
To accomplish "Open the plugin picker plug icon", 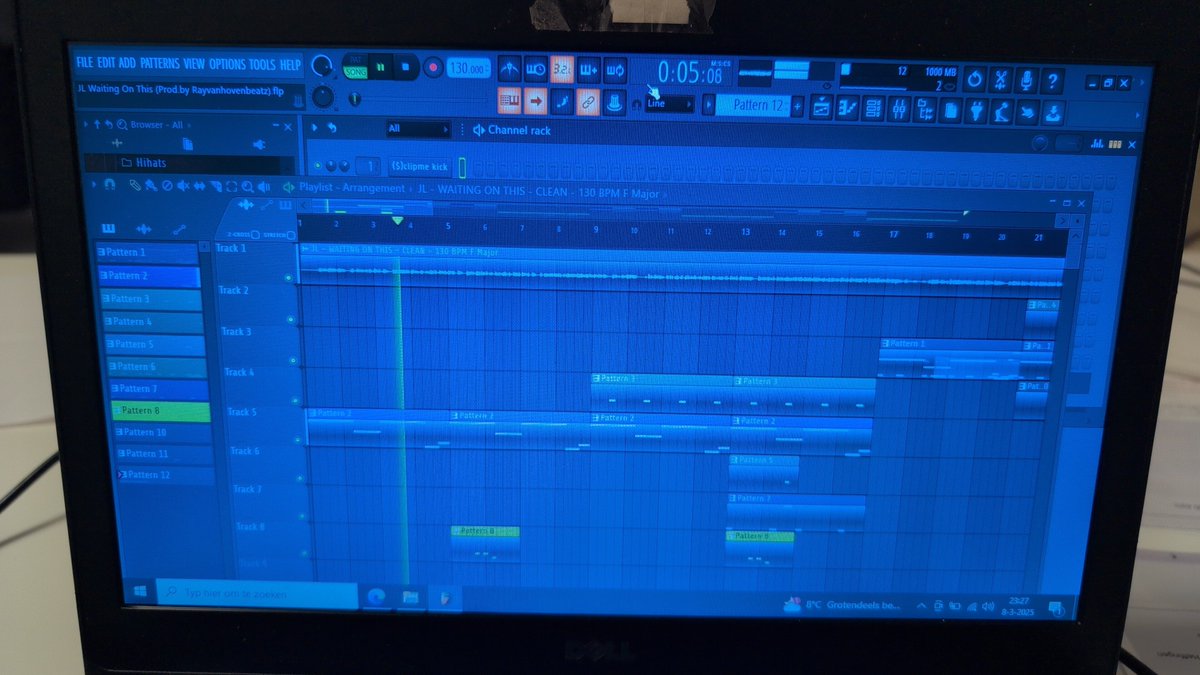I will click(x=976, y=109).
